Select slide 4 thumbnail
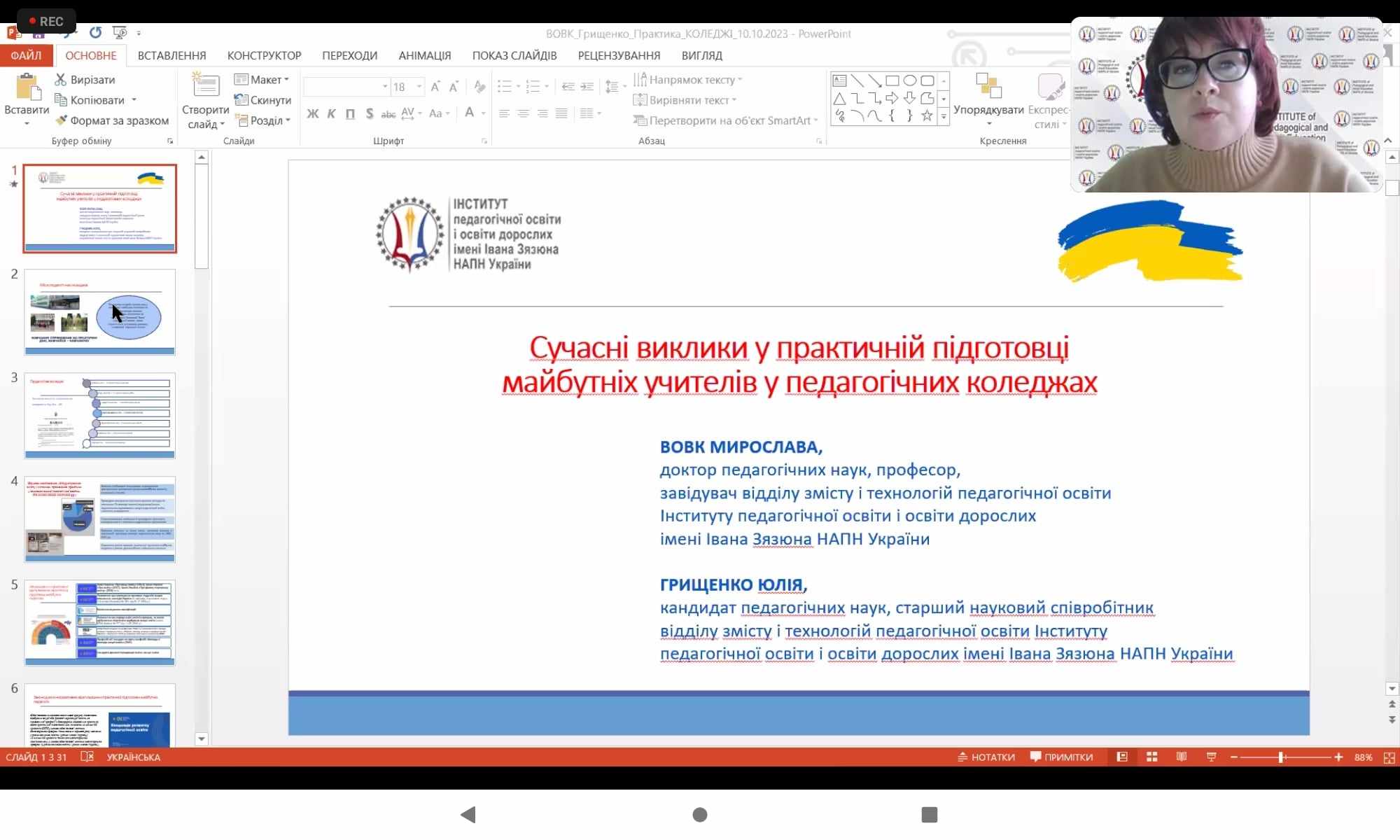 click(99, 519)
